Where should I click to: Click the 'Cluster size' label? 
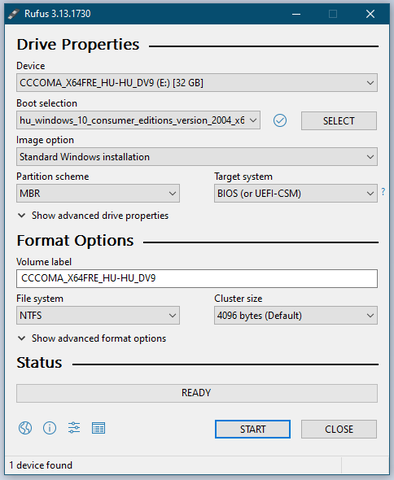pyautogui.click(x=238, y=298)
